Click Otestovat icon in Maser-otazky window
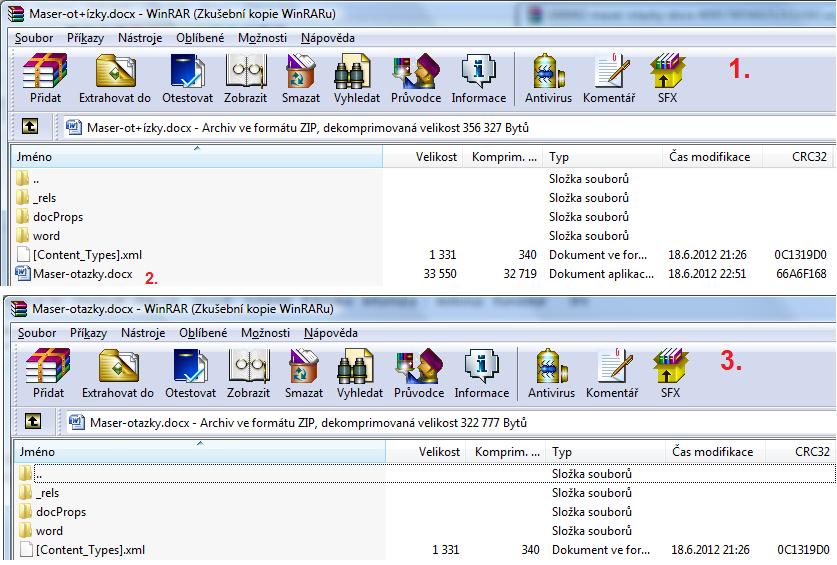 click(191, 373)
